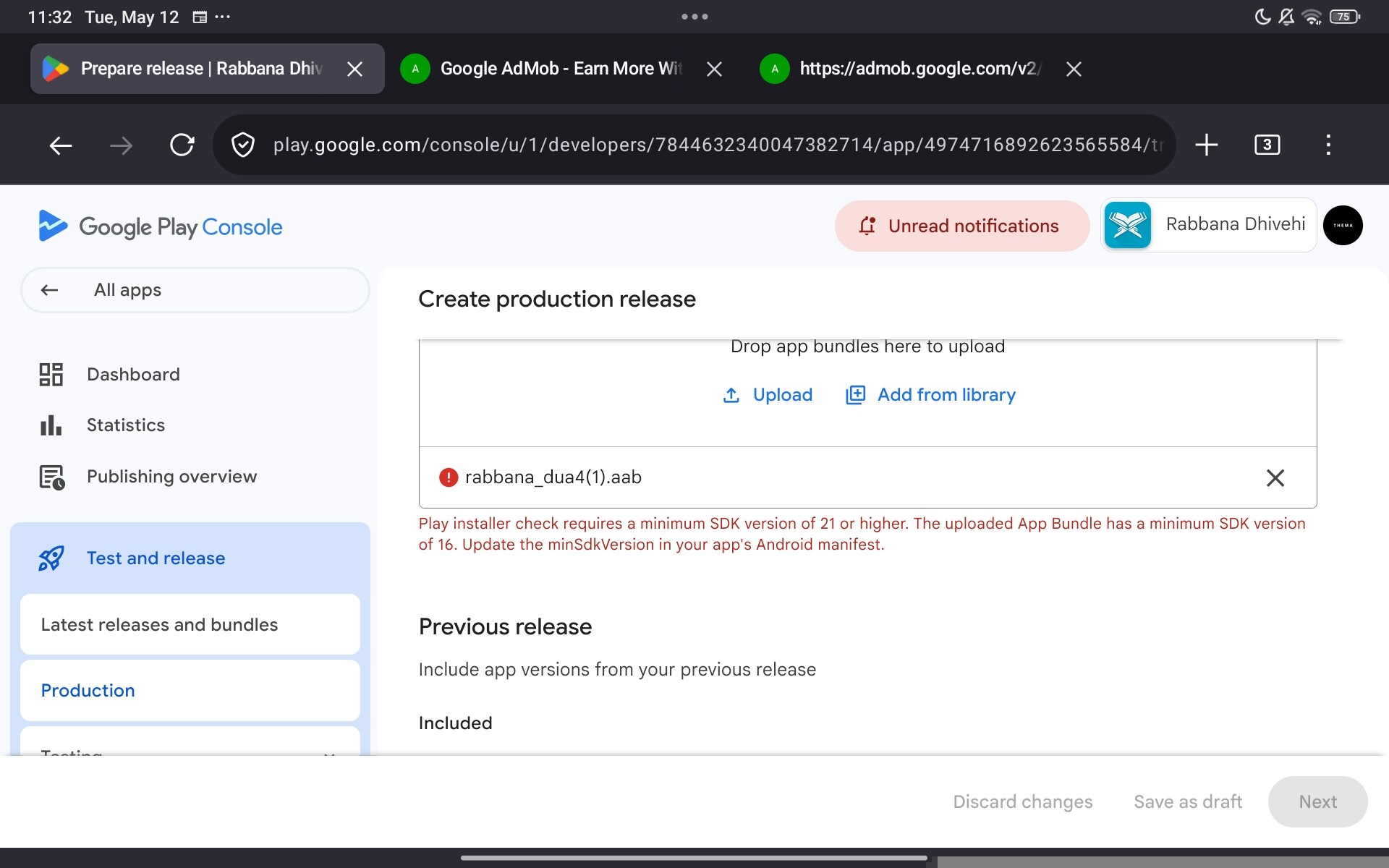The width and height of the screenshot is (1389, 868).
Task: Click the horizontal scrollbar at bottom
Action: point(694,858)
